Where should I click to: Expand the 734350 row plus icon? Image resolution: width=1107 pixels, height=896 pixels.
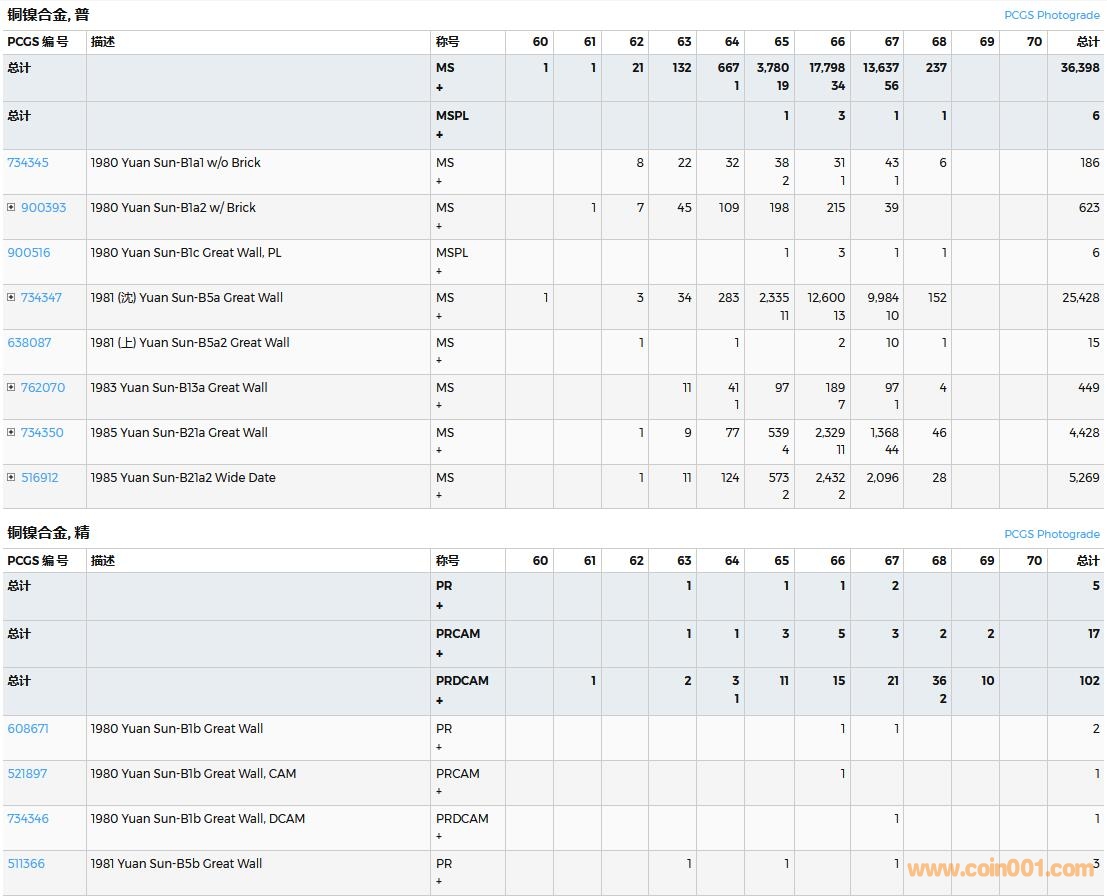[x=11, y=433]
